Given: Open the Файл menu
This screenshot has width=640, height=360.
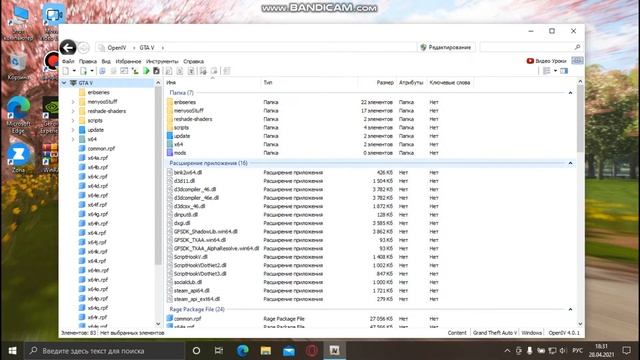Looking at the screenshot, I should 68,61.
